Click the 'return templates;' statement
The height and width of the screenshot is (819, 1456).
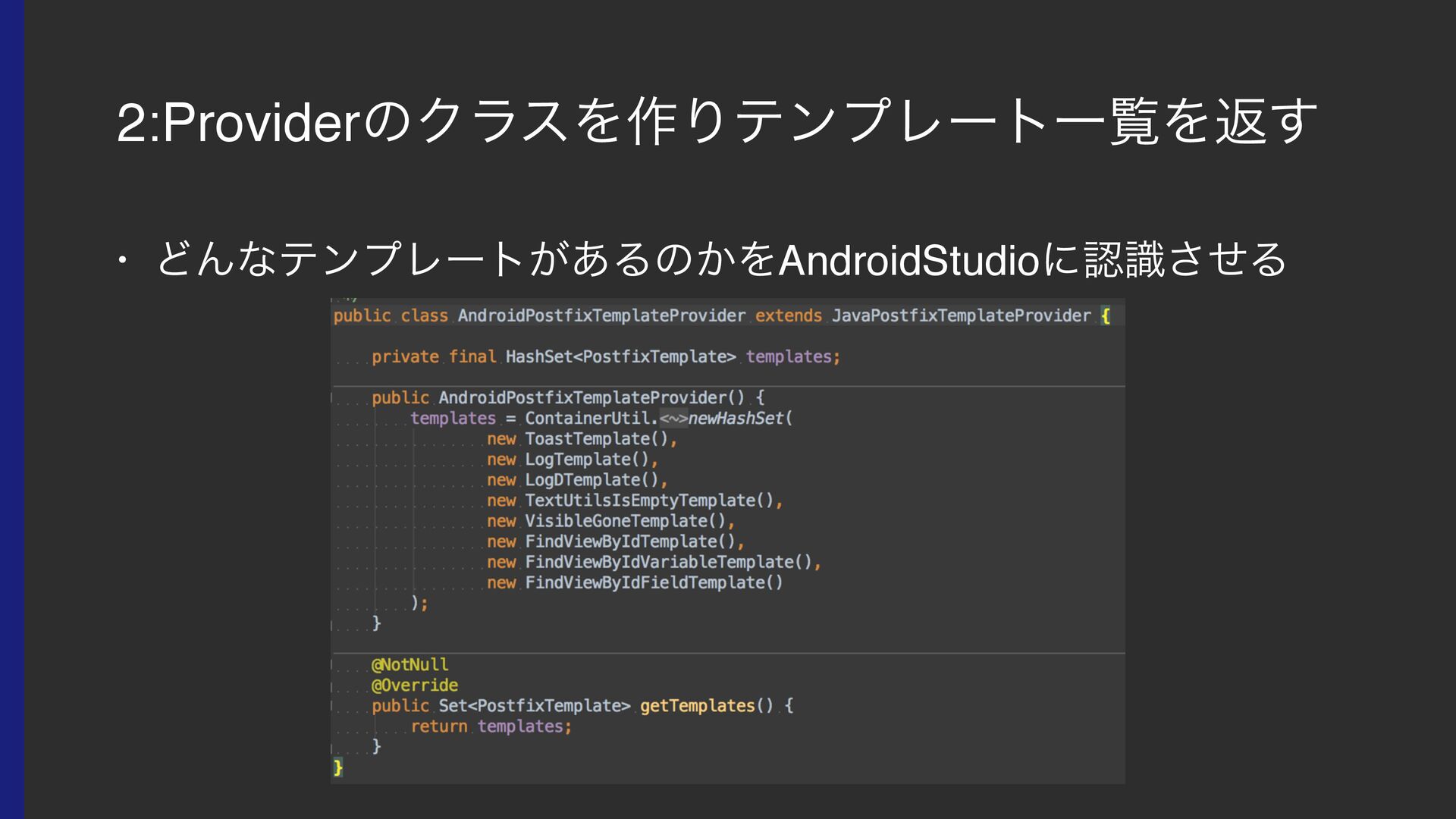(491, 726)
